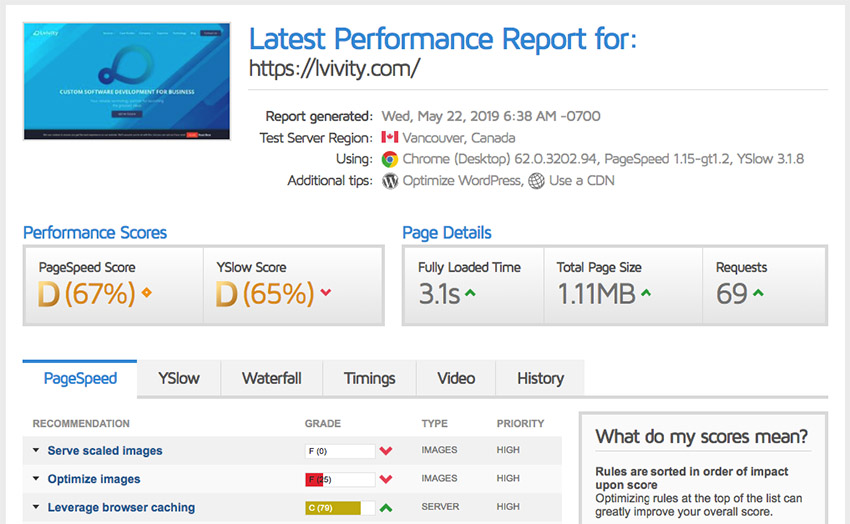Open the Waterfall tab
850x524 pixels.
pos(272,378)
